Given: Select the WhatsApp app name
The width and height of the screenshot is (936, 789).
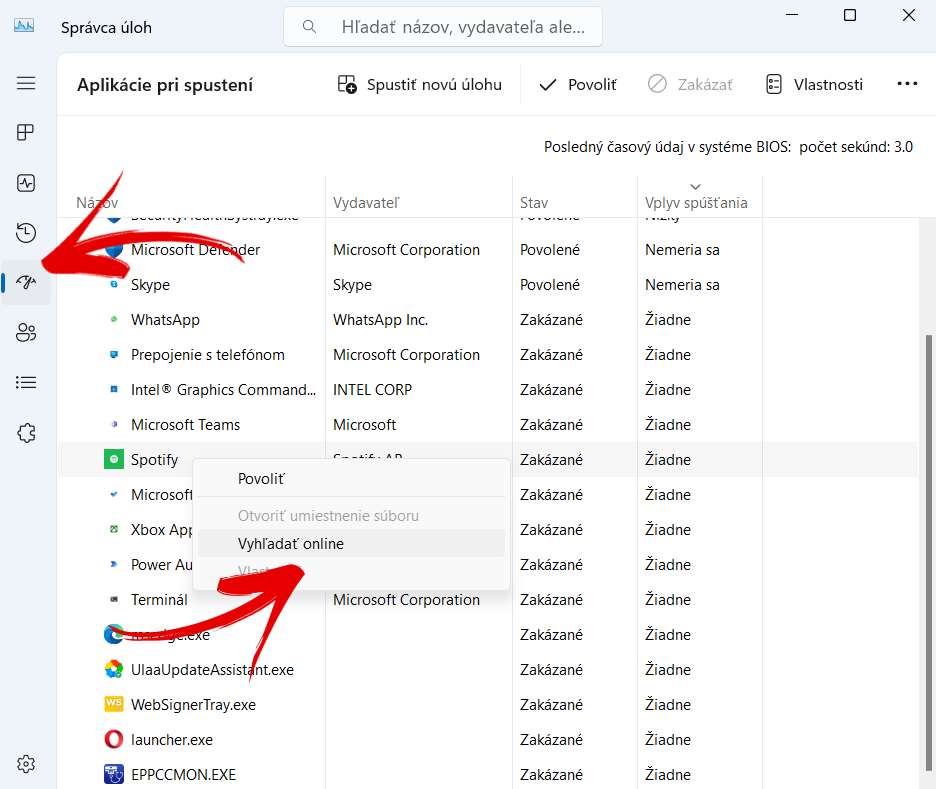Looking at the screenshot, I should tap(165, 320).
